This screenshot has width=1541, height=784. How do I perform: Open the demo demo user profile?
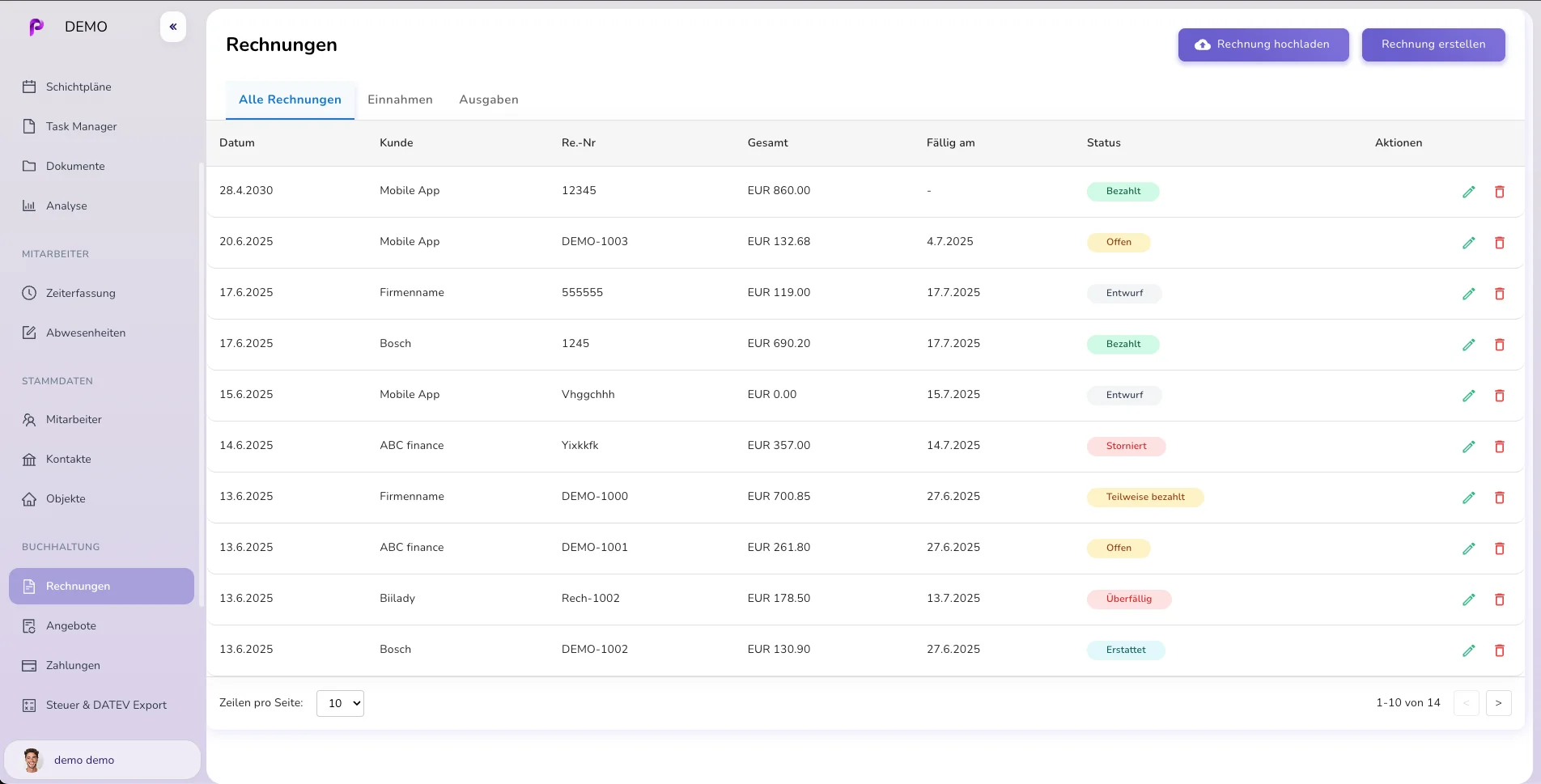click(x=83, y=760)
